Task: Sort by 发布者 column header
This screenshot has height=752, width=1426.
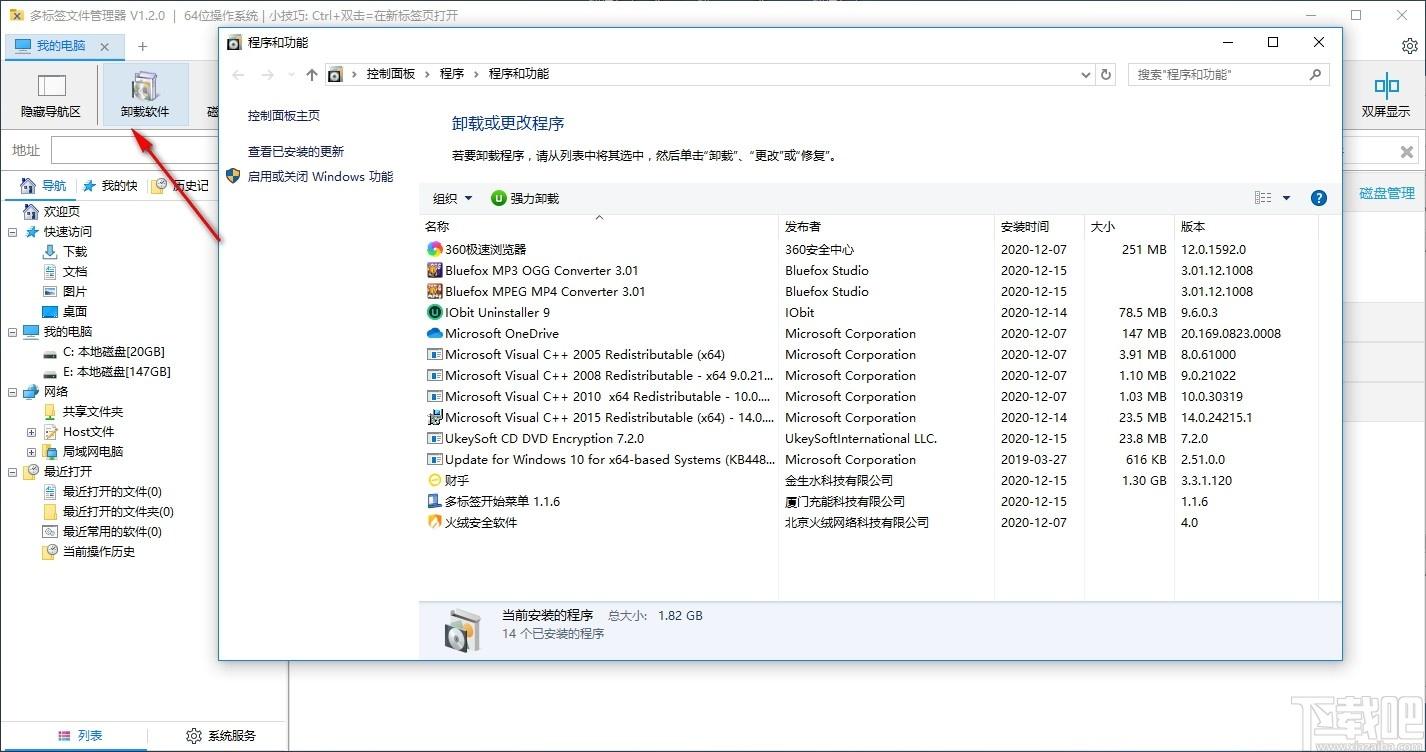Action: [x=886, y=227]
